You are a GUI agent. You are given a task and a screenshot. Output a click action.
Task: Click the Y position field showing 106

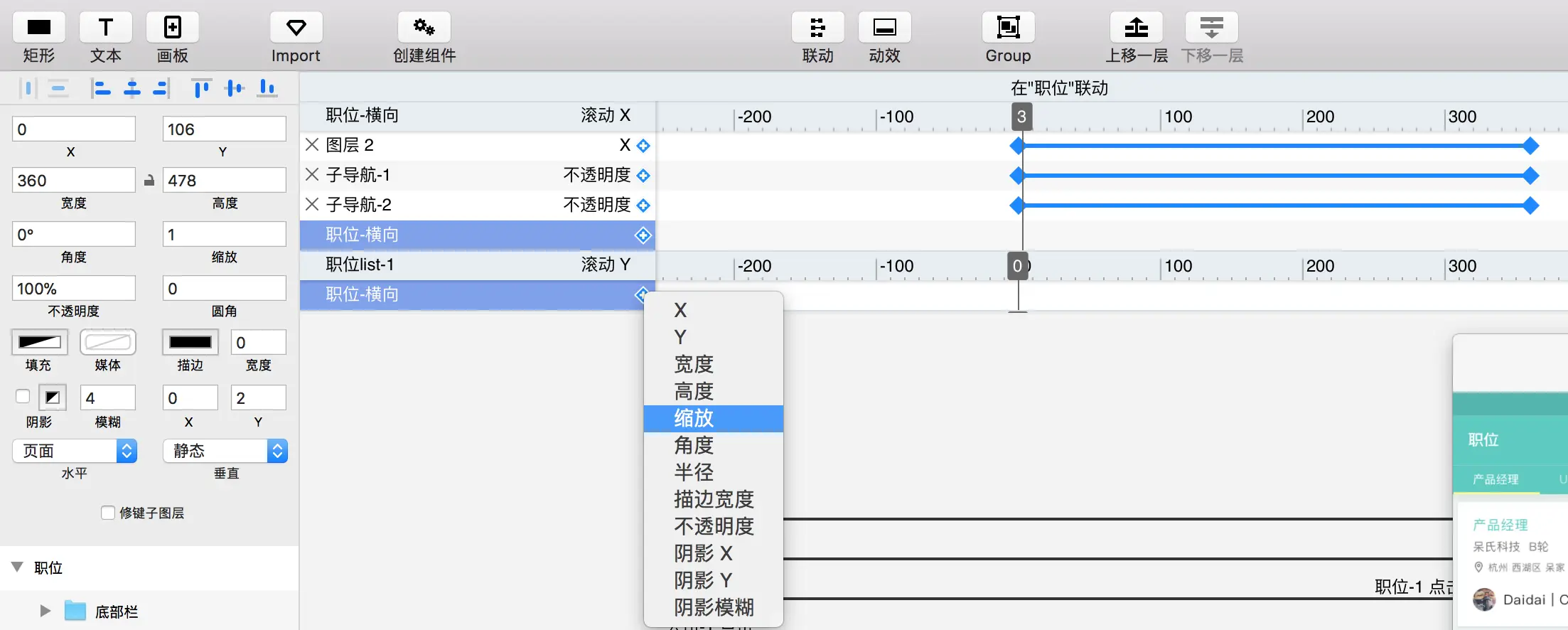click(x=225, y=129)
